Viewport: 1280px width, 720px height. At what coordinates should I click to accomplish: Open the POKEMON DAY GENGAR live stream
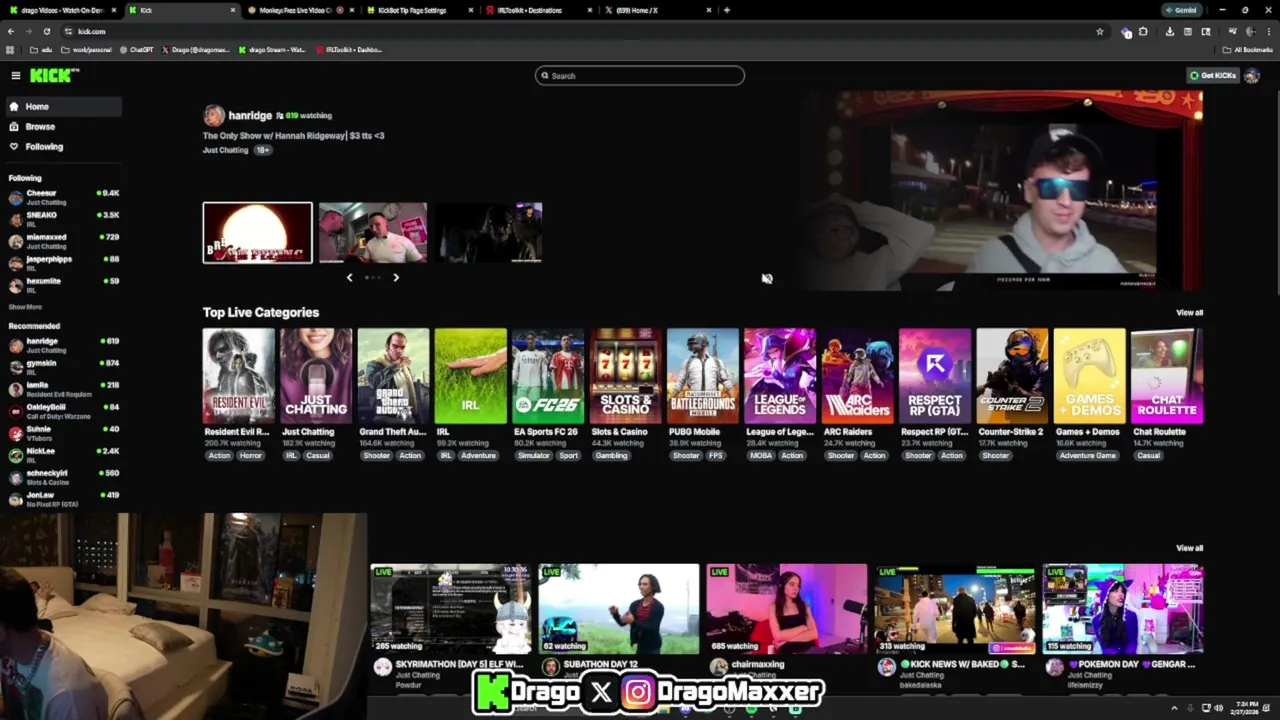(1123, 609)
